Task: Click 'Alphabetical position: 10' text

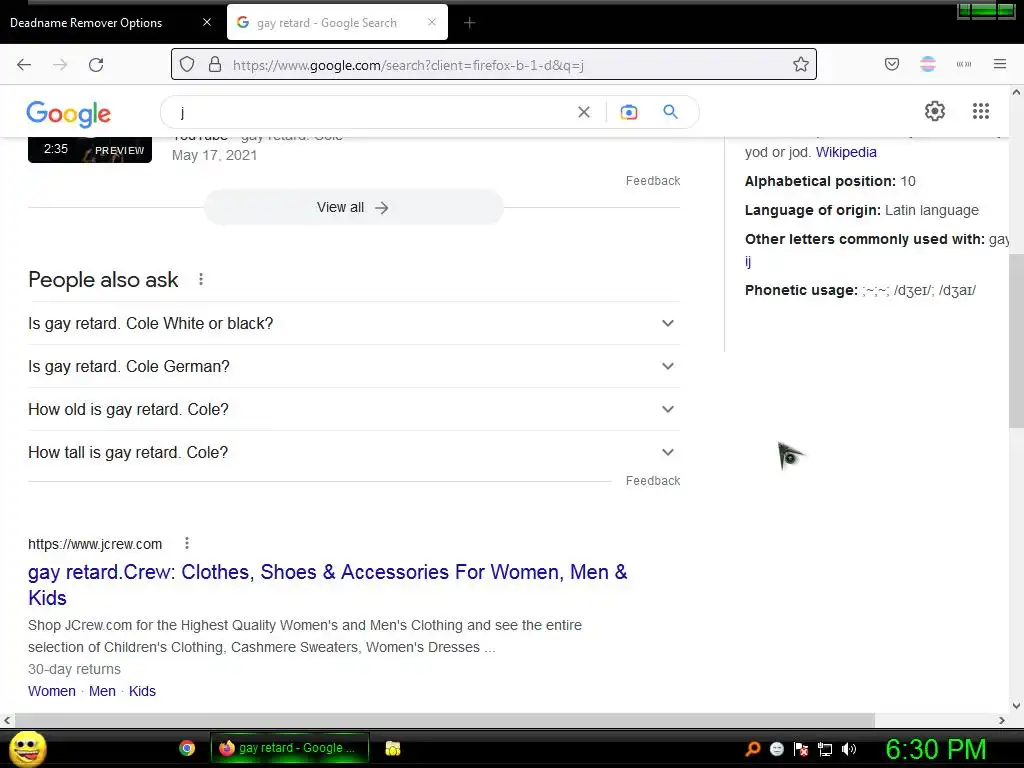Action: click(x=830, y=182)
